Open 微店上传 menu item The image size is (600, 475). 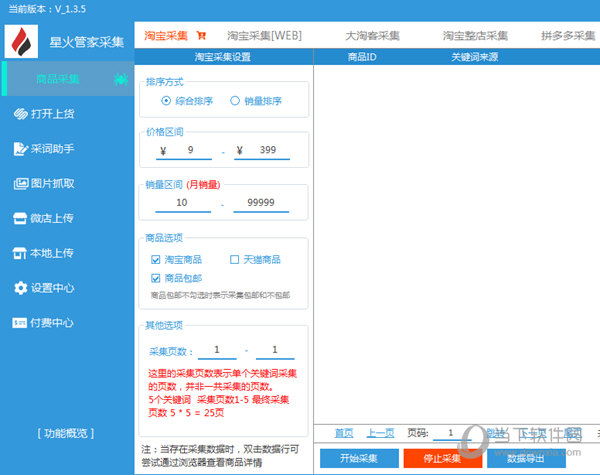click(x=52, y=219)
